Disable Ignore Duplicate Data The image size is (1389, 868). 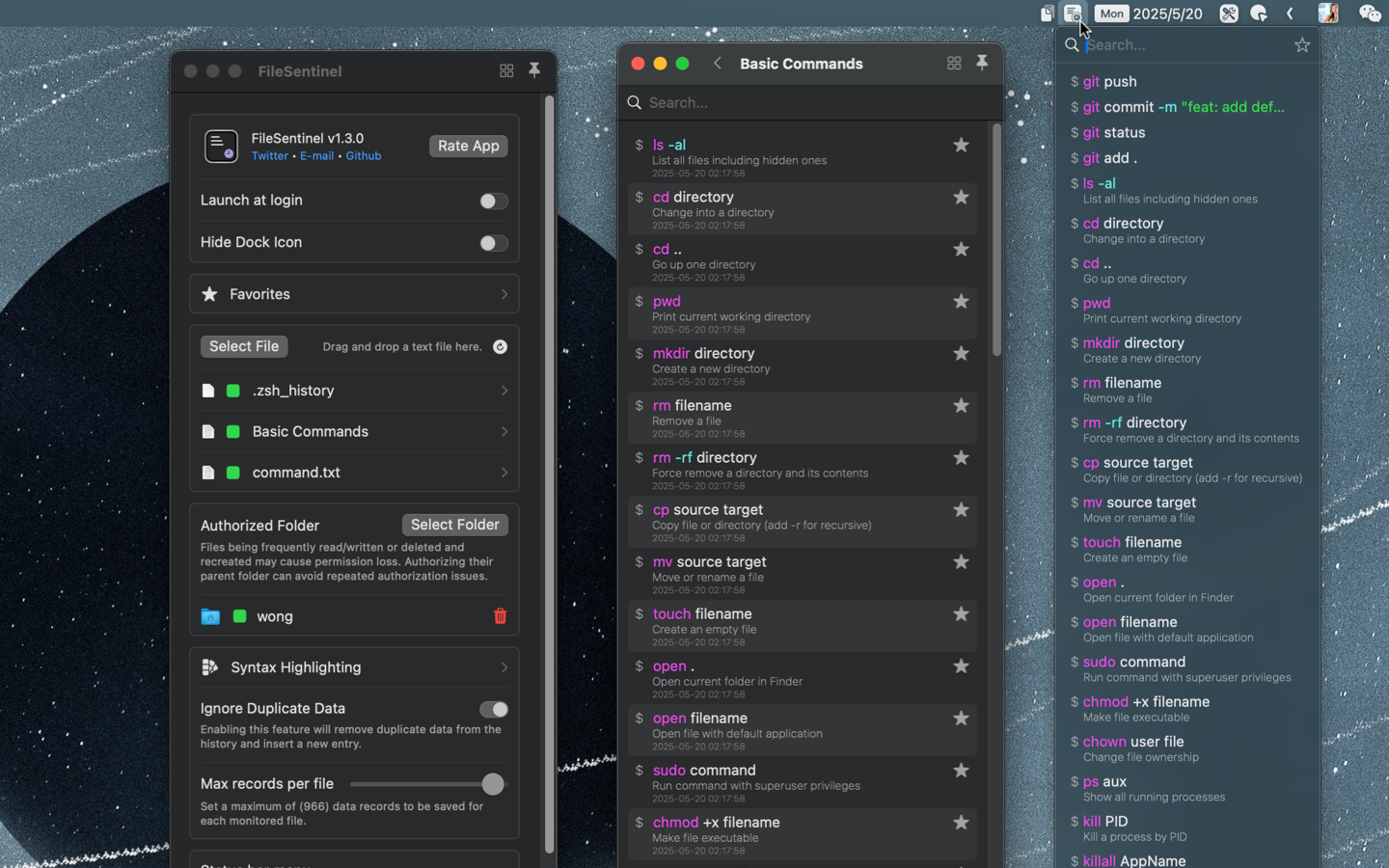pos(493,709)
